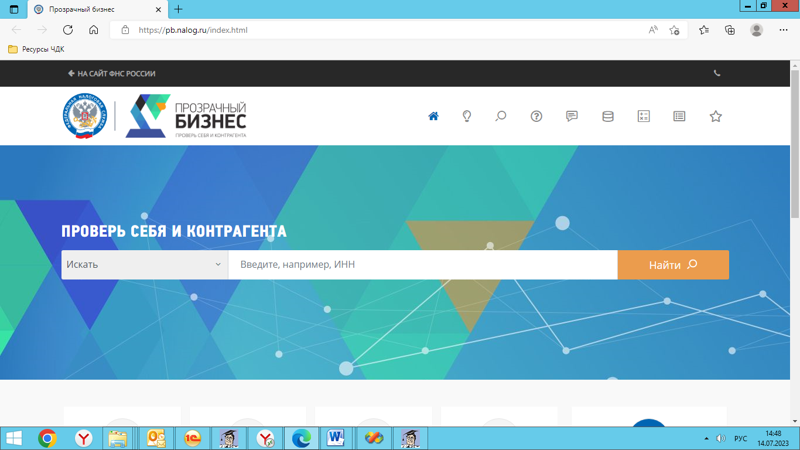This screenshot has width=800, height=450.
Task: Switch the РУС input language indicator
Action: (741, 438)
